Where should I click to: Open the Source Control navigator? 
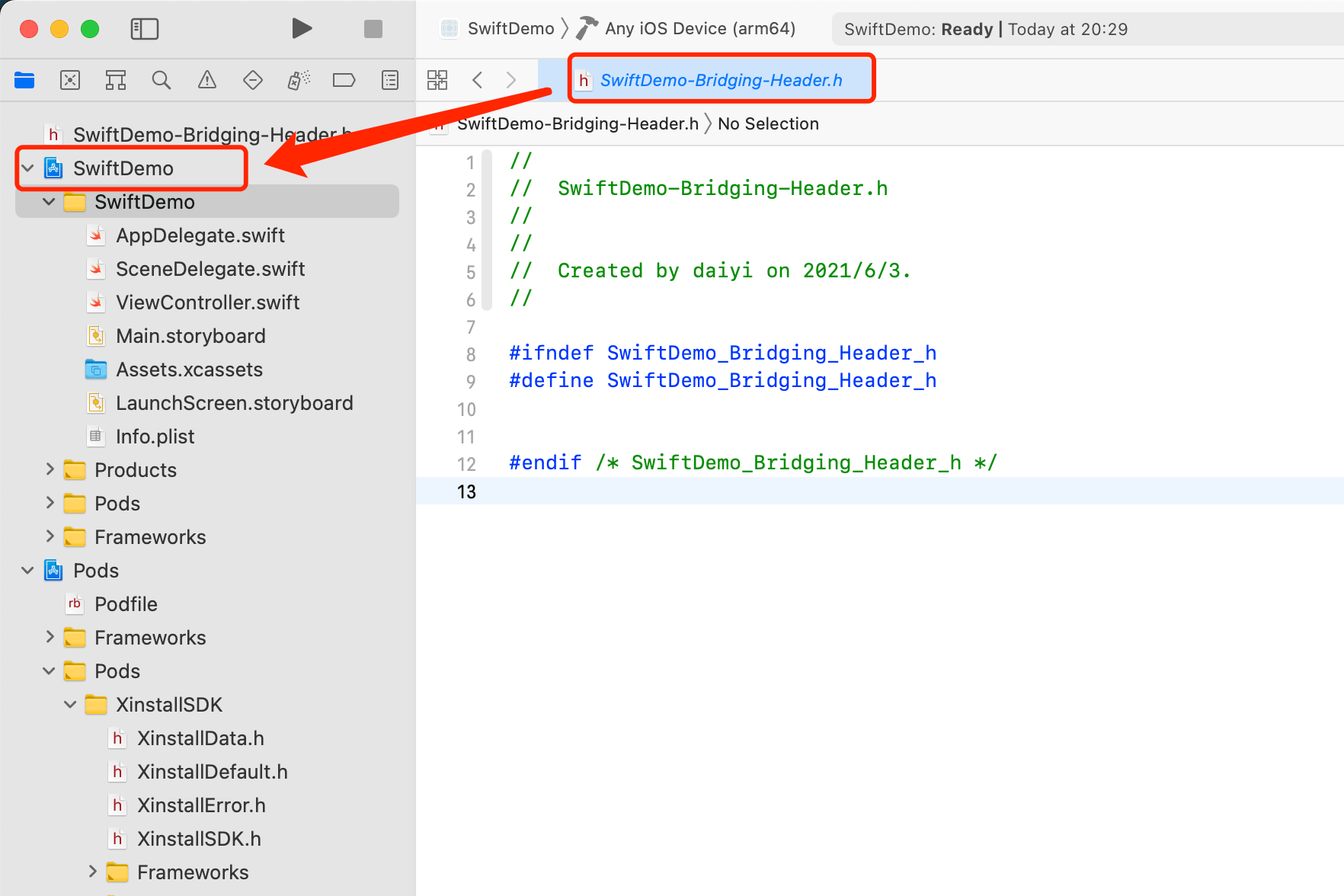pos(70,80)
